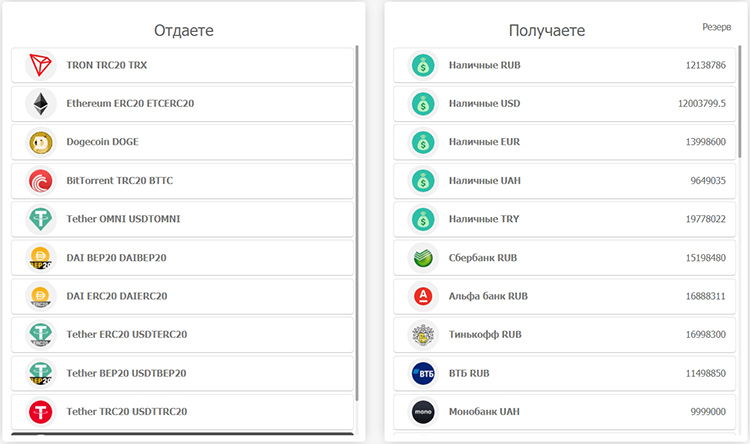Screen dimensions: 750x444
Task: Click the Ethereum diamond logo icon
Action: pos(41,104)
